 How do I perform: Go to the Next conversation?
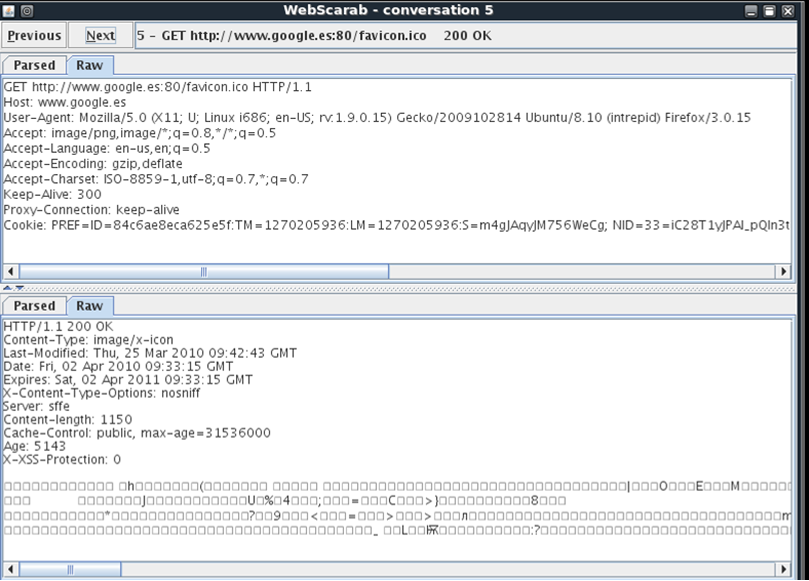point(100,36)
